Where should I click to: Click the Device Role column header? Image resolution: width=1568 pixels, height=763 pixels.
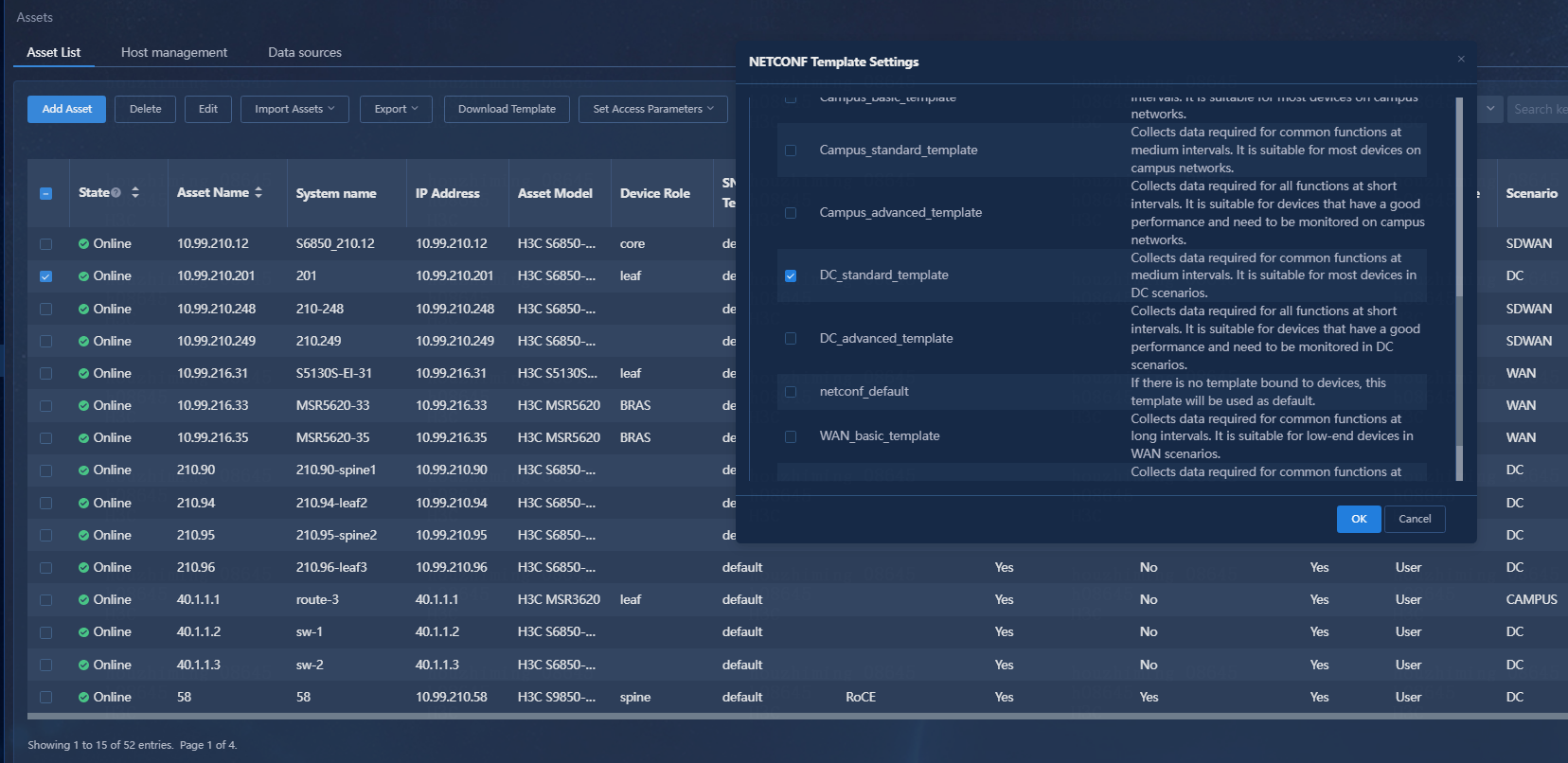pyautogui.click(x=655, y=193)
